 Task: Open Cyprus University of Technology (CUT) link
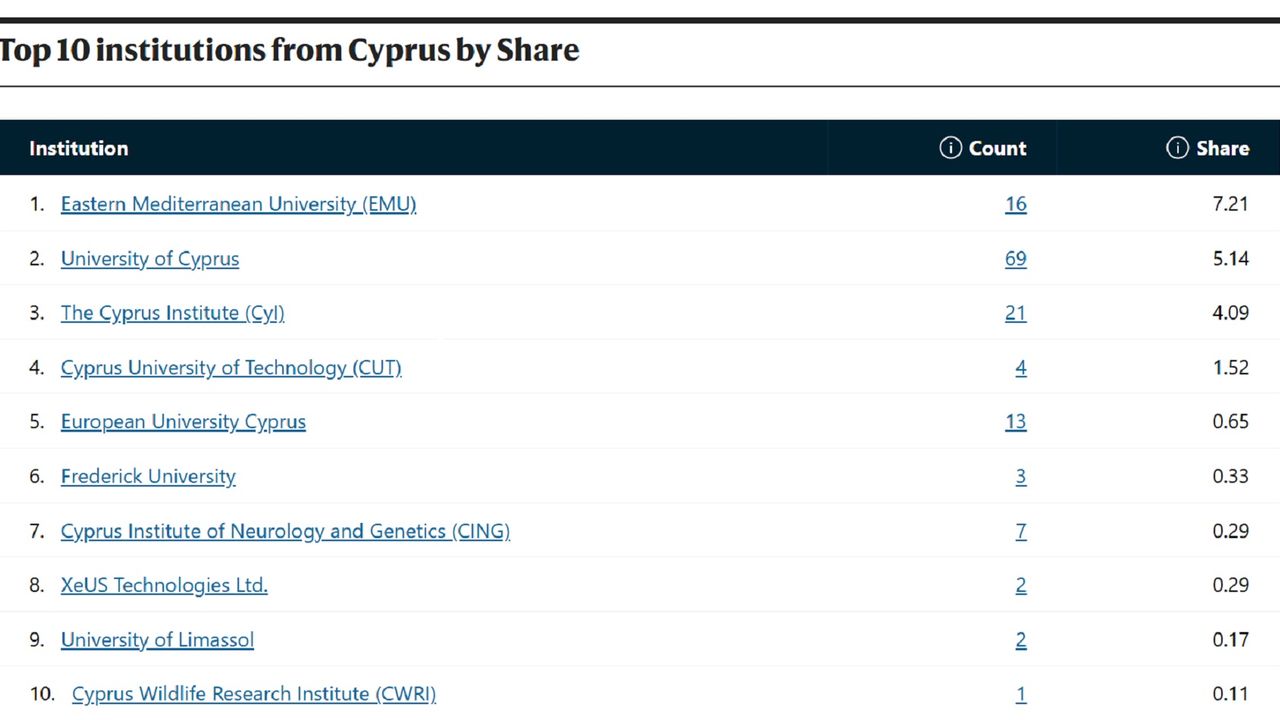231,367
